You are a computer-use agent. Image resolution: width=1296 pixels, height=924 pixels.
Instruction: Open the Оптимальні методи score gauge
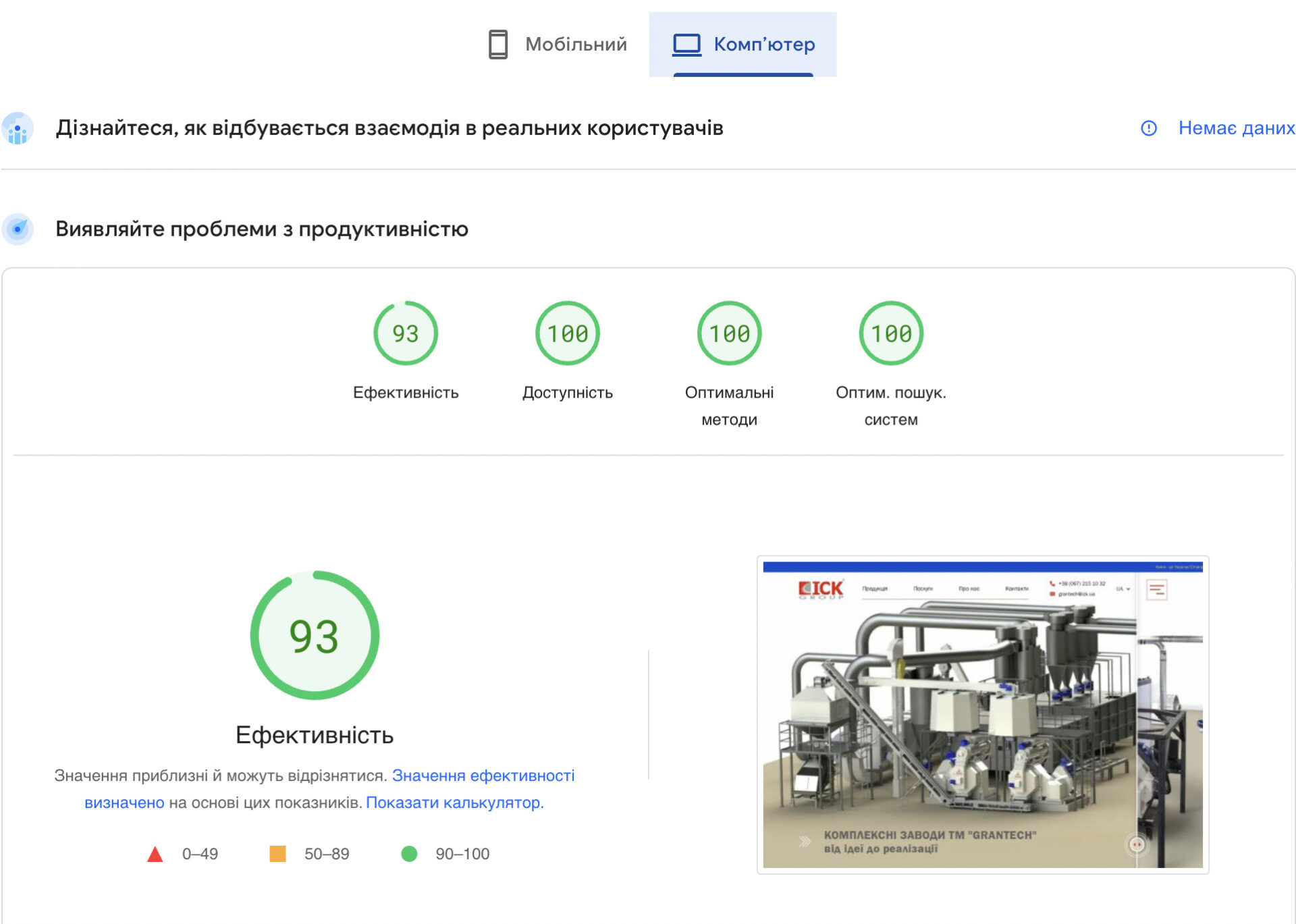tap(730, 333)
